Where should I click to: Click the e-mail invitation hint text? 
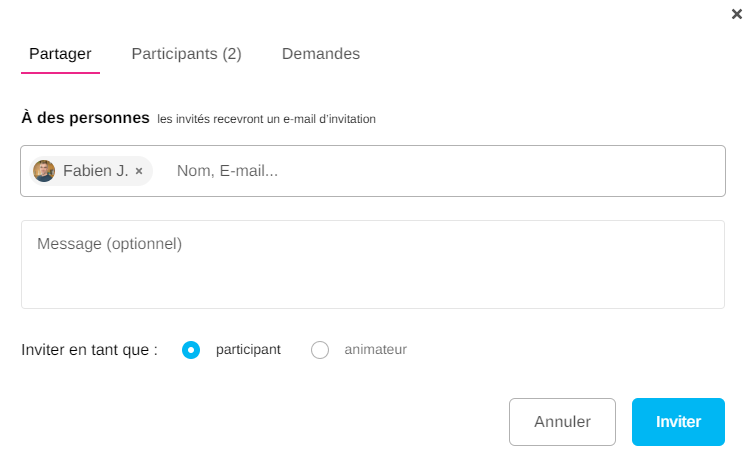click(266, 119)
